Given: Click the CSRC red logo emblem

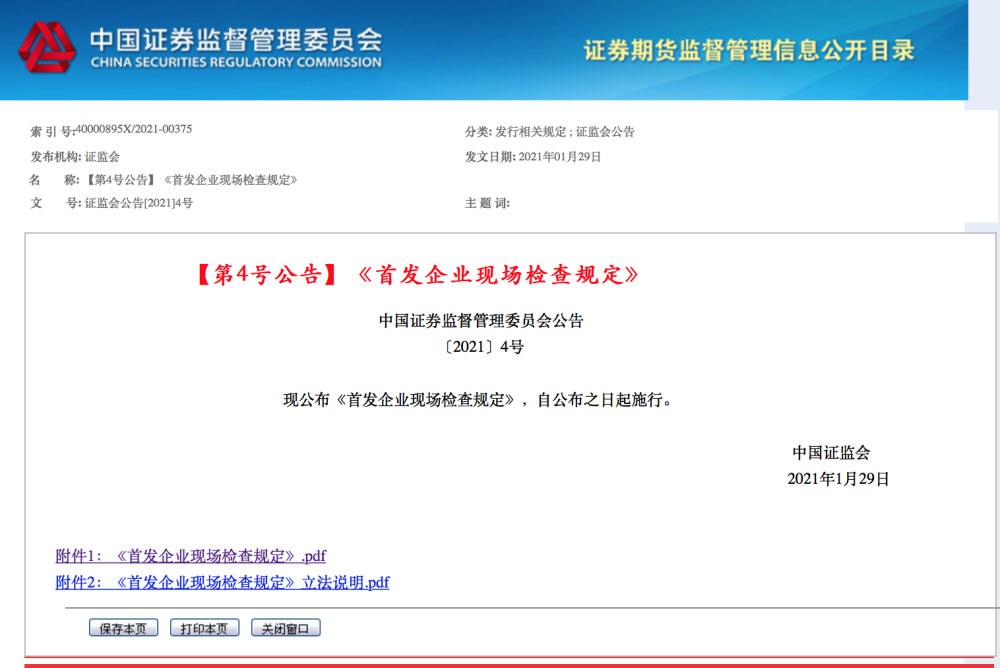Looking at the screenshot, I should (47, 47).
